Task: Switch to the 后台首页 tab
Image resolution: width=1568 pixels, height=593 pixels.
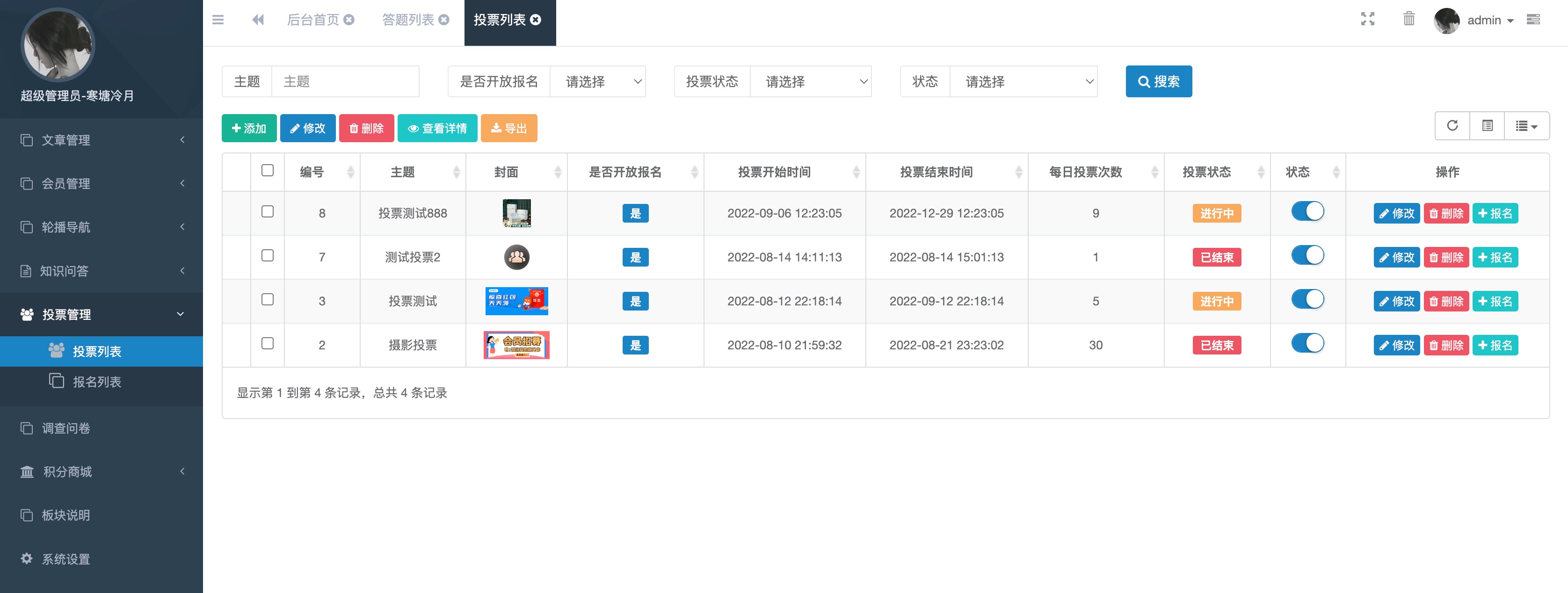Action: click(x=313, y=20)
